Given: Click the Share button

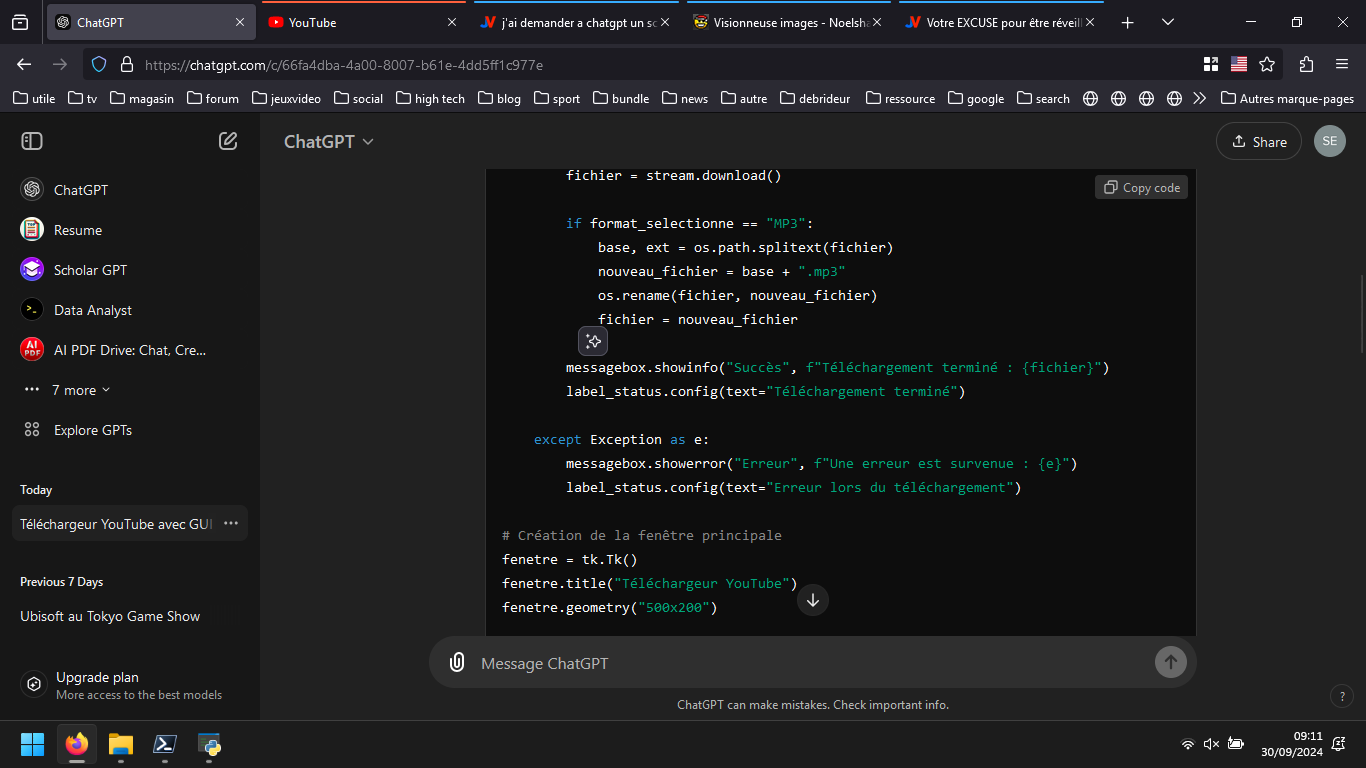Looking at the screenshot, I should 1258,141.
